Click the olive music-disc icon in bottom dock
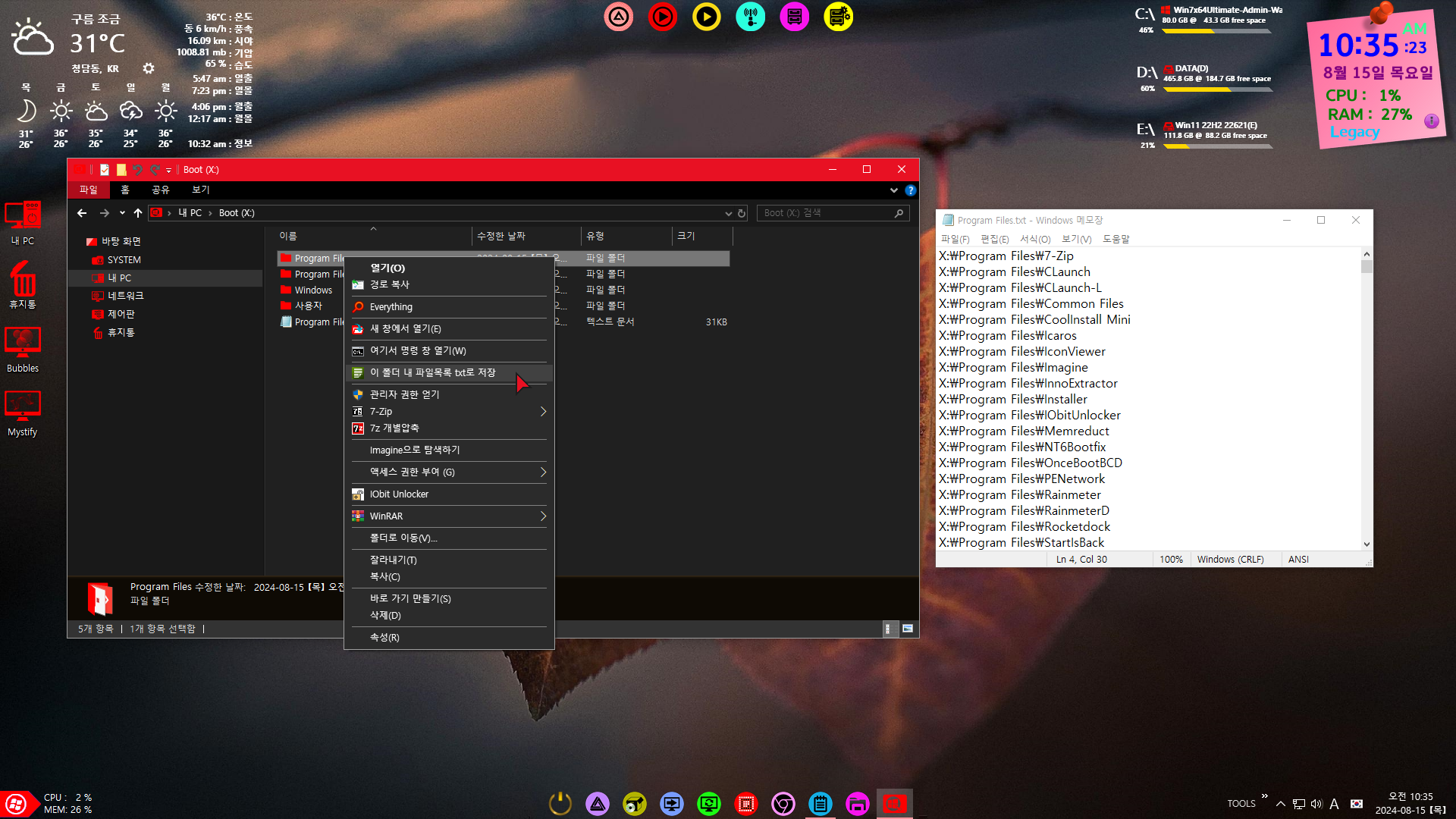Screen dimensions: 1456x819 pyautogui.click(x=635, y=803)
